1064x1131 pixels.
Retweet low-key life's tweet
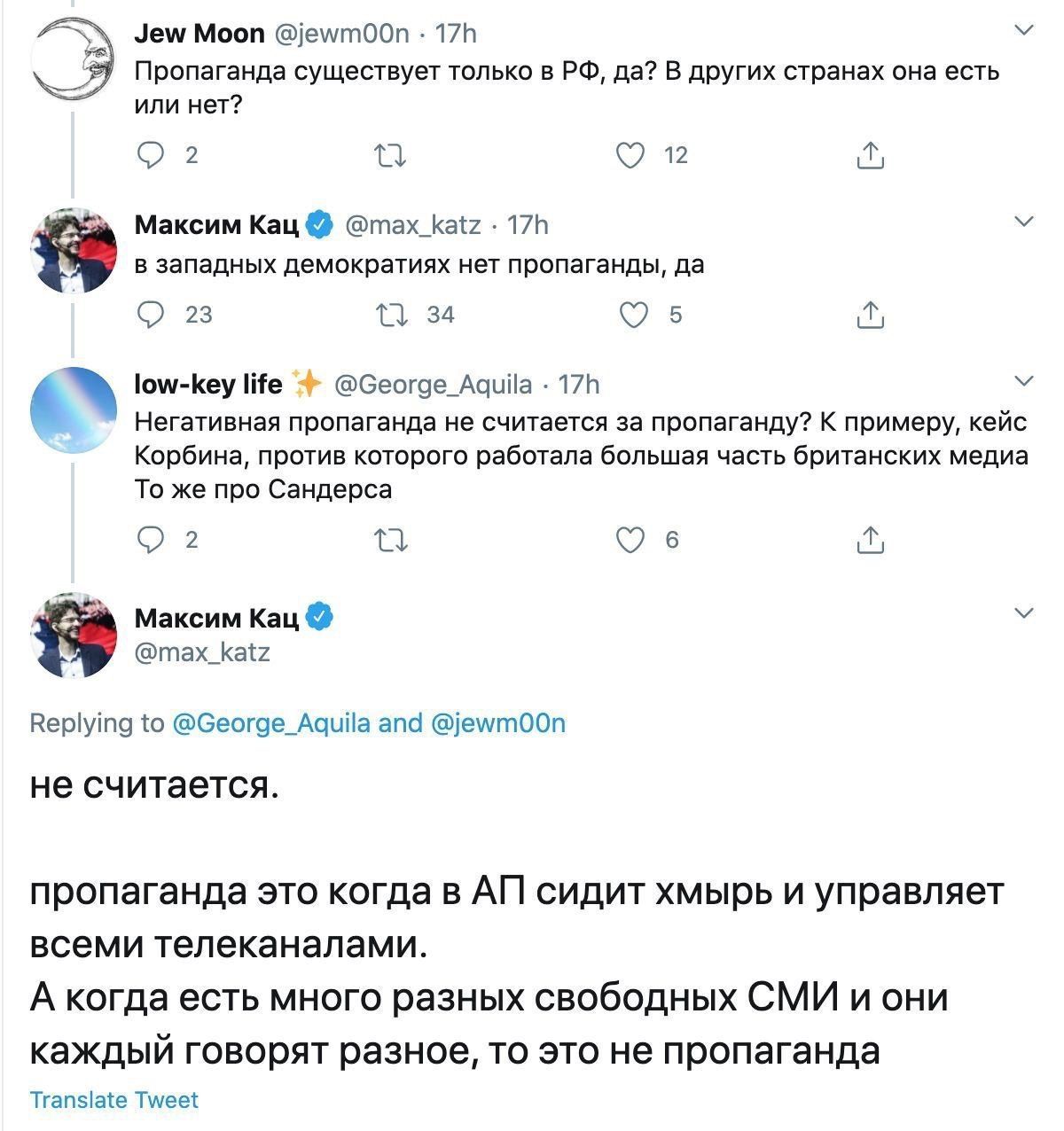[391, 539]
